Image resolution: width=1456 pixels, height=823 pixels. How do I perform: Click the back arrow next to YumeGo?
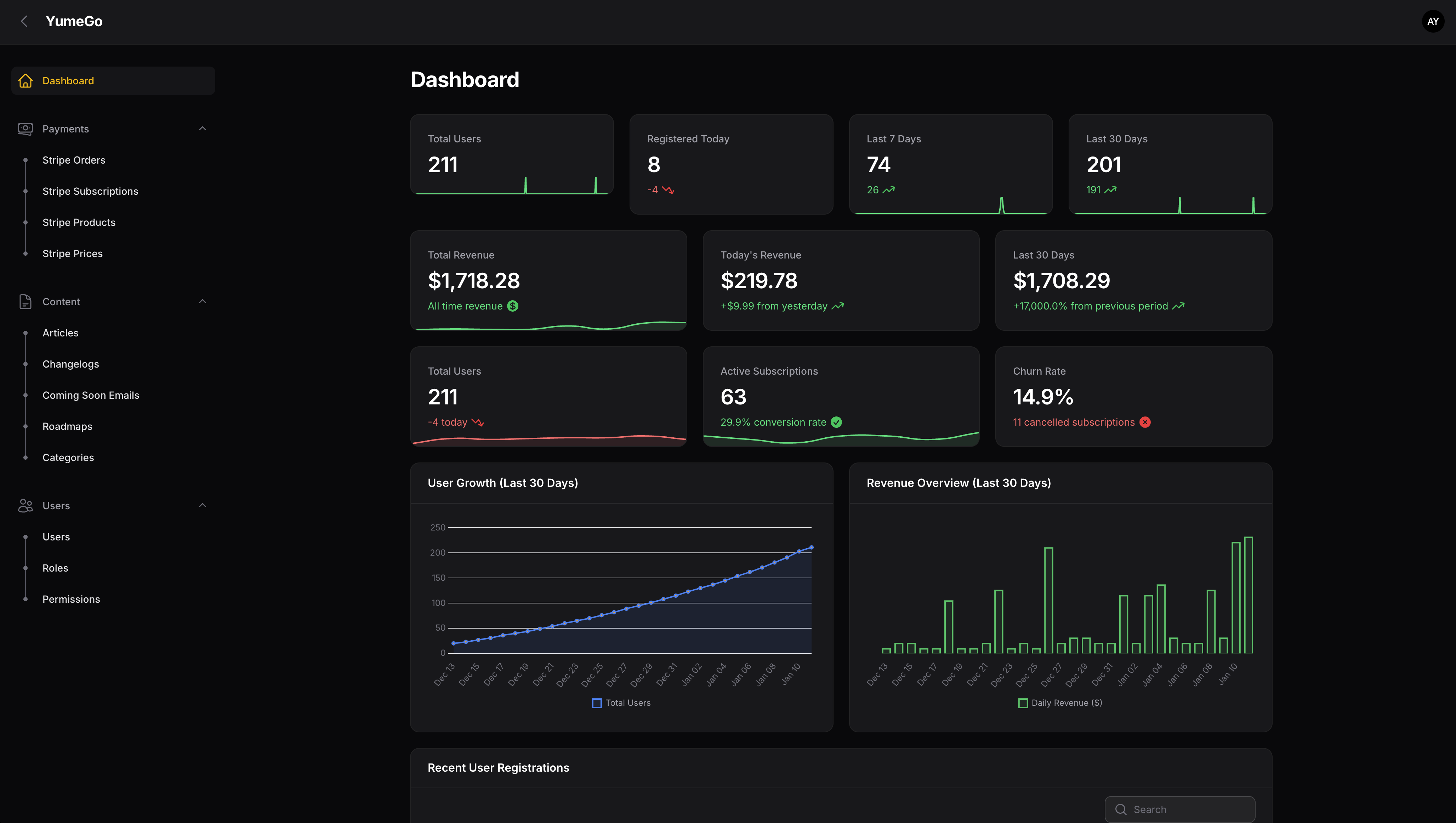[24, 22]
